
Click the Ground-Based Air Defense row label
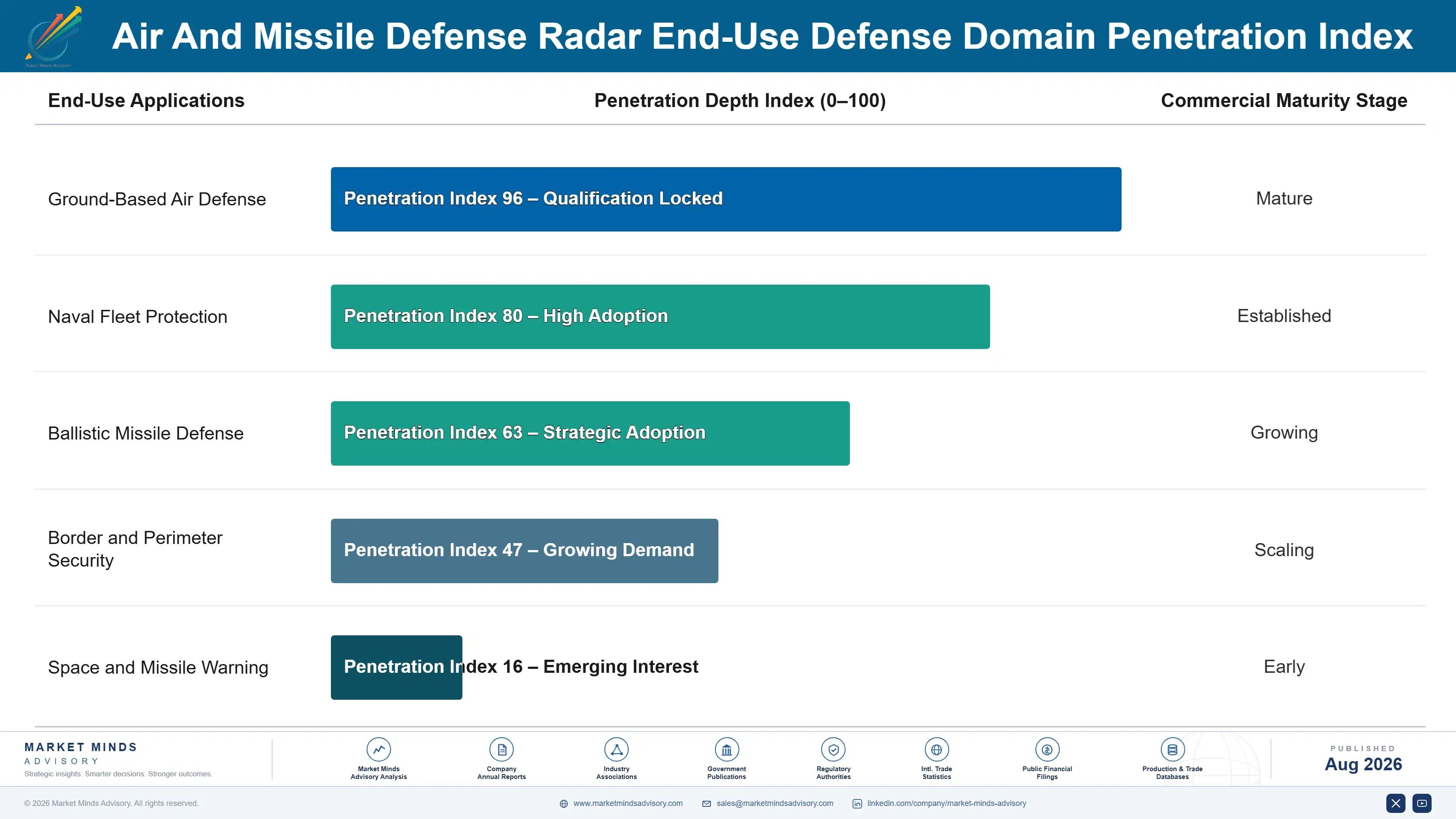pos(157,199)
